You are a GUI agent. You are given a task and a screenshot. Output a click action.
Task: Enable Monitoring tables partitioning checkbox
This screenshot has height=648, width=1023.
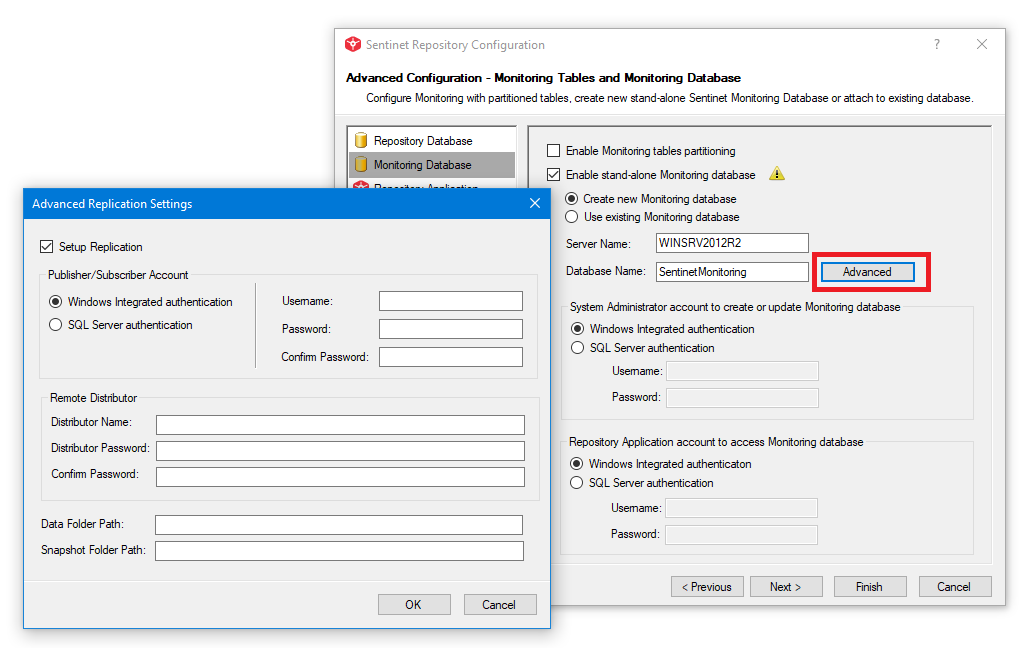tap(553, 151)
